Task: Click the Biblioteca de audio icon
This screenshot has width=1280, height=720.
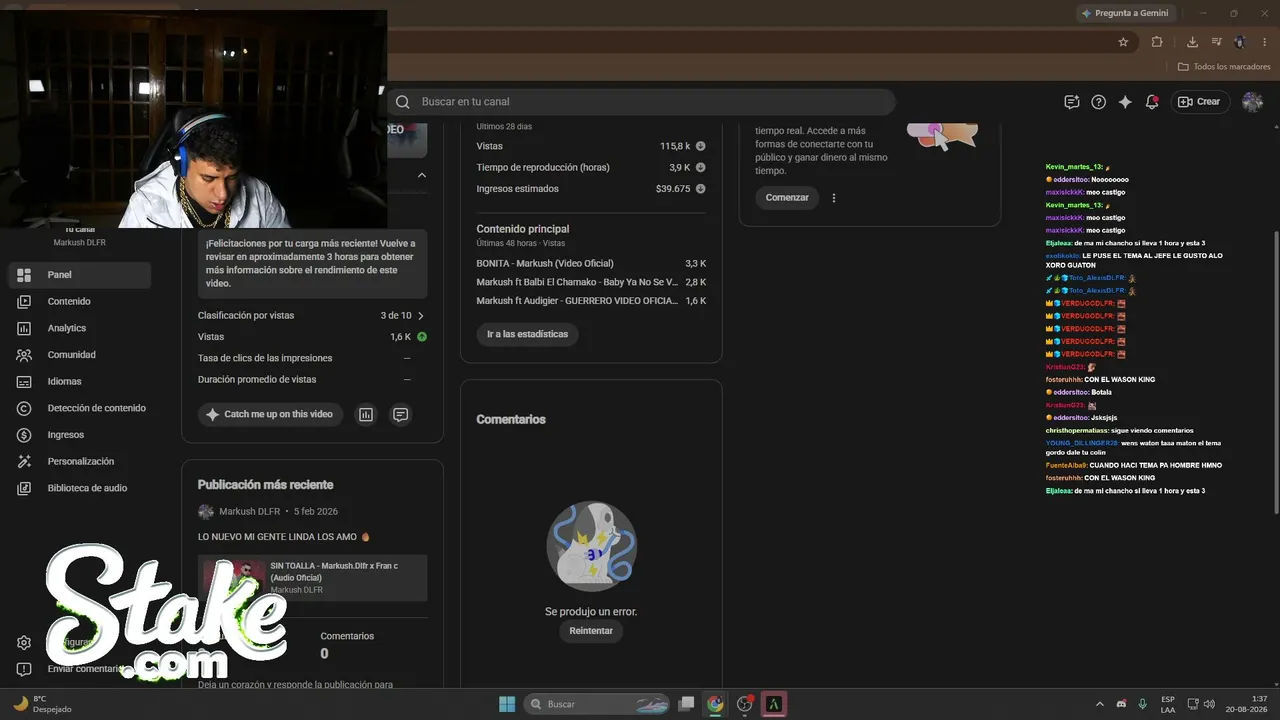Action: pos(25,488)
